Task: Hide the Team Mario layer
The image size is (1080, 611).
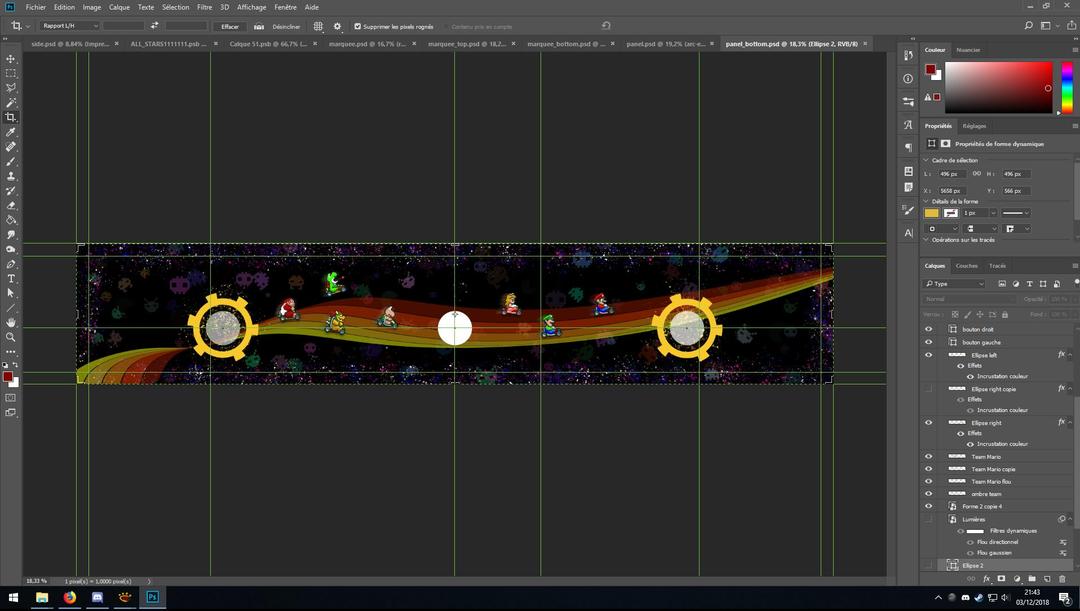Action: [x=928, y=456]
